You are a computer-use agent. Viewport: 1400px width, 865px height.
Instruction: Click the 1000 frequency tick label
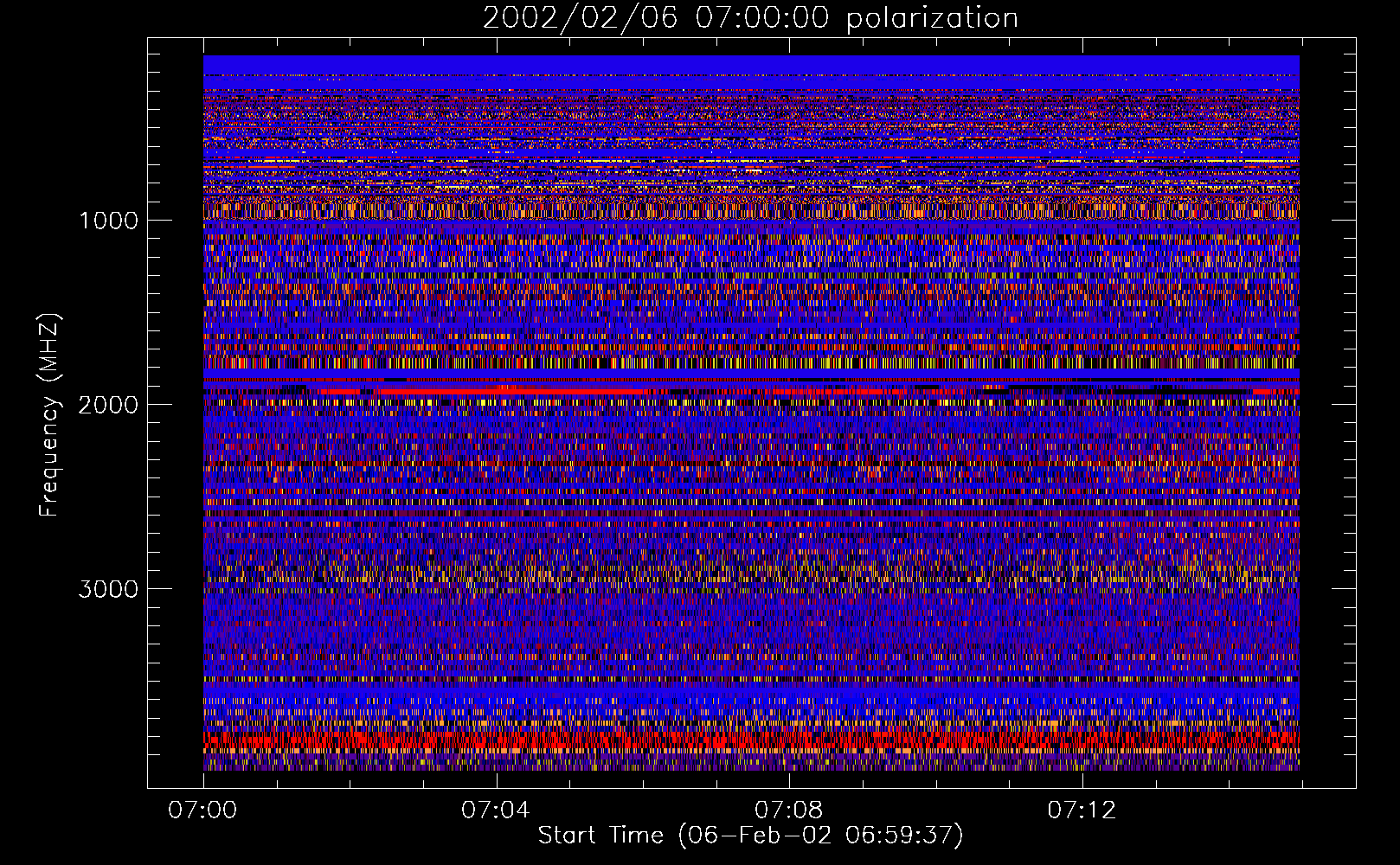pyautogui.click(x=108, y=221)
